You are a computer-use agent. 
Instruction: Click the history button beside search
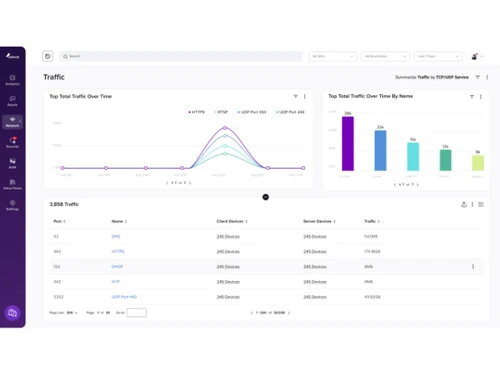click(x=48, y=56)
